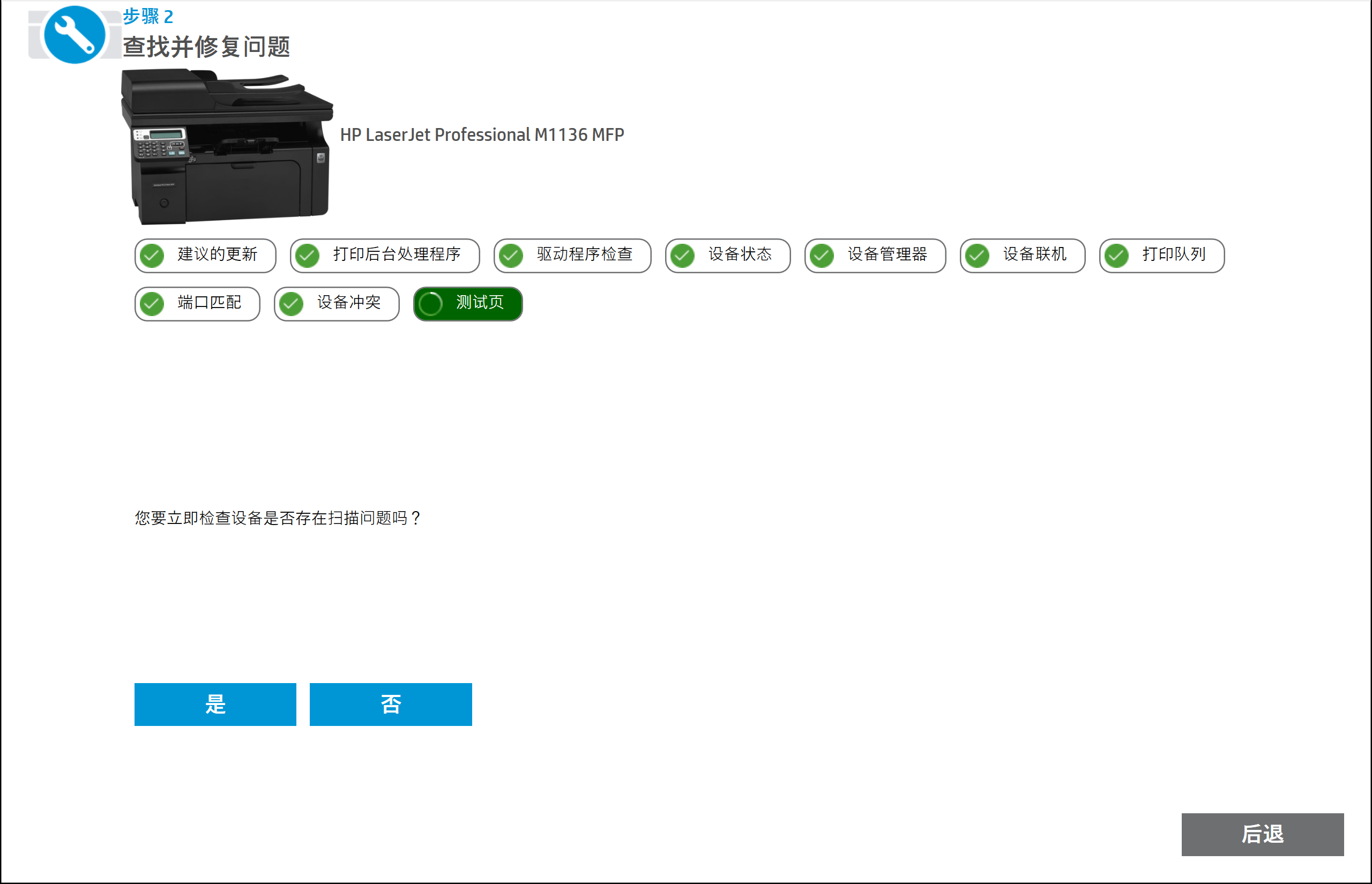Click the blue wrench repair icon

pos(74,34)
